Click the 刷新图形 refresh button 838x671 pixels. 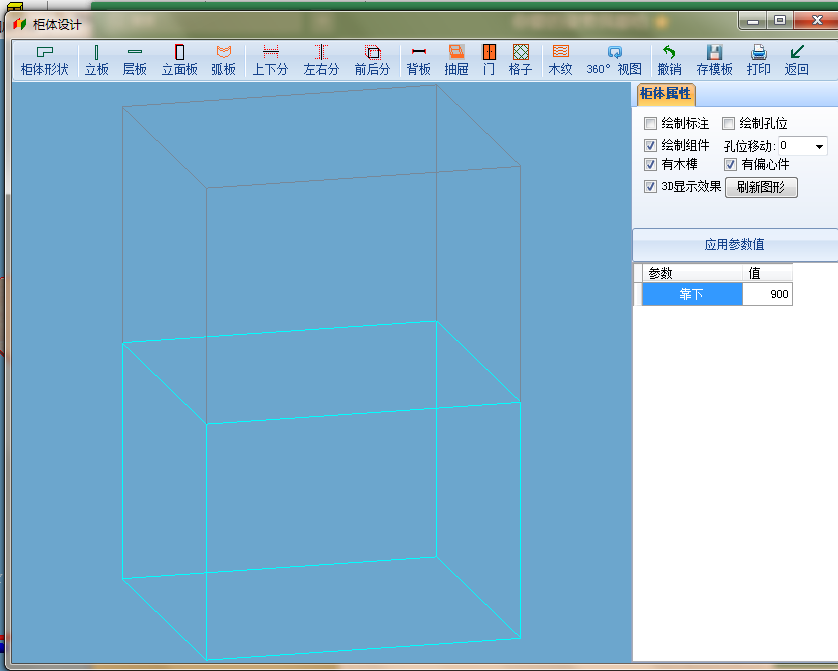click(x=761, y=188)
